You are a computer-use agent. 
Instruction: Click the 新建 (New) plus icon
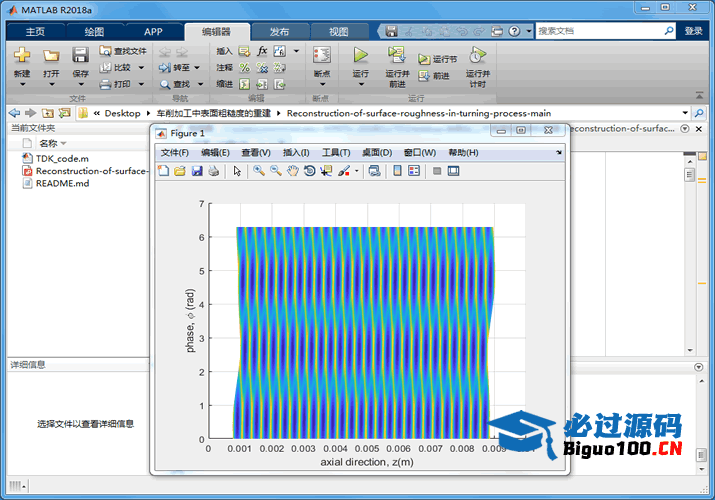coord(21,55)
